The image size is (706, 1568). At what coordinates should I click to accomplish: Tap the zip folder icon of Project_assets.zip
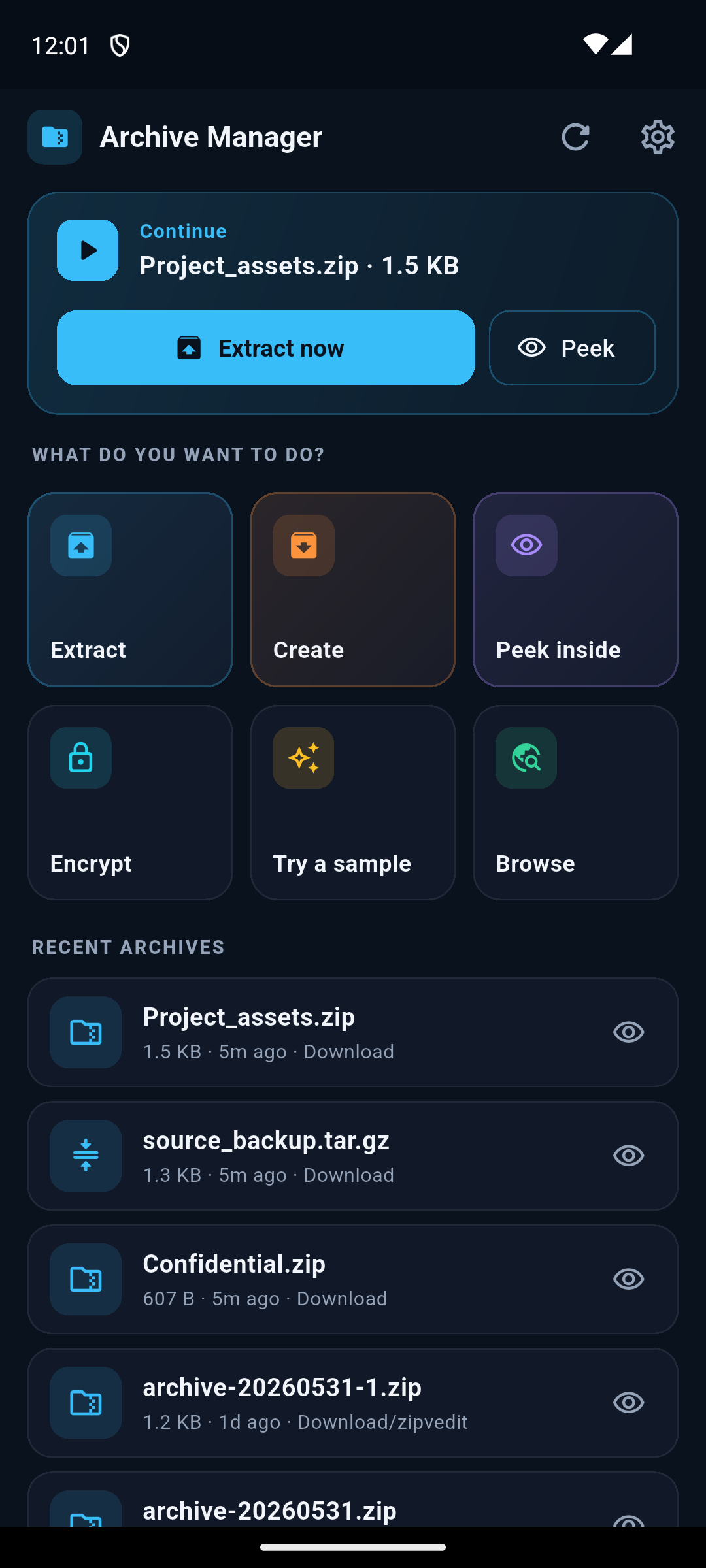click(86, 1032)
